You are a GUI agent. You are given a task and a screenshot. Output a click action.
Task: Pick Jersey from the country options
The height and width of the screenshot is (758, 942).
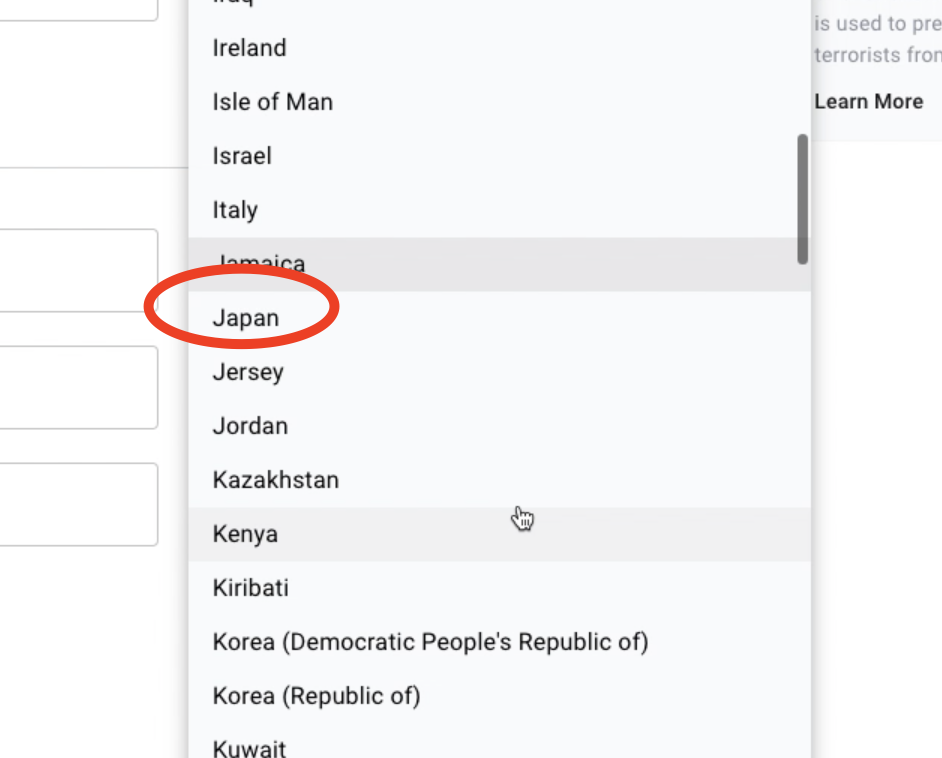tap(248, 372)
